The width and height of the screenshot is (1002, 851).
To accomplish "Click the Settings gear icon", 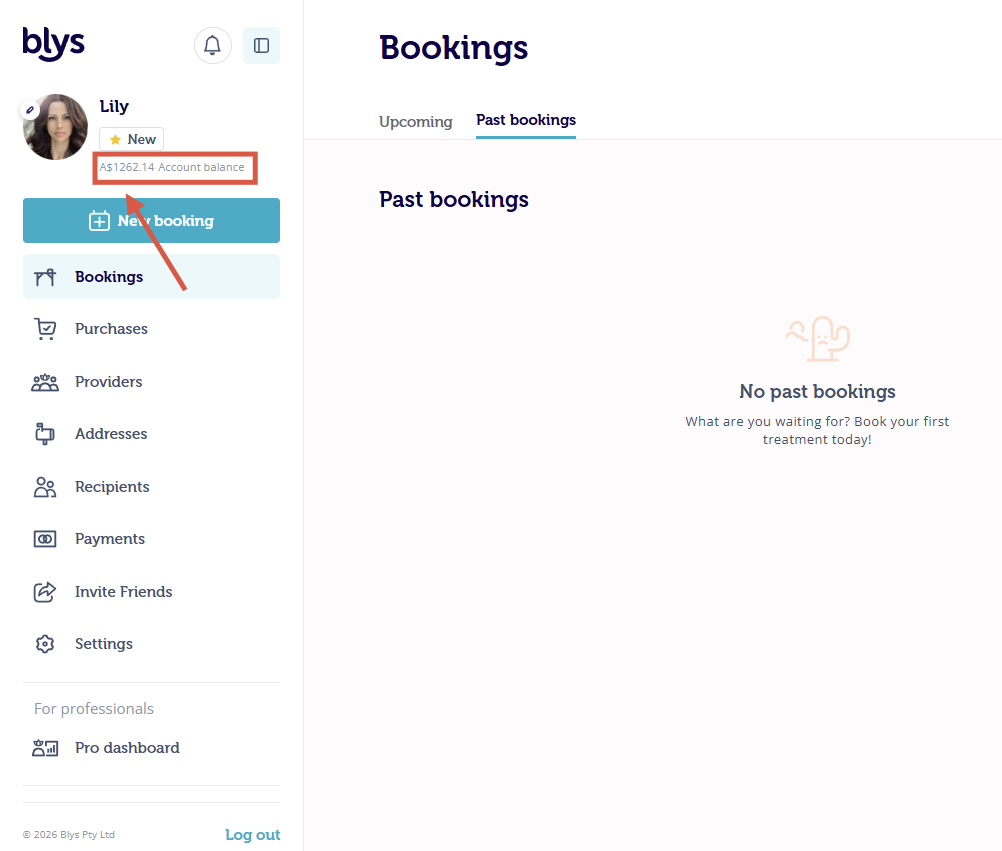I will (x=45, y=644).
